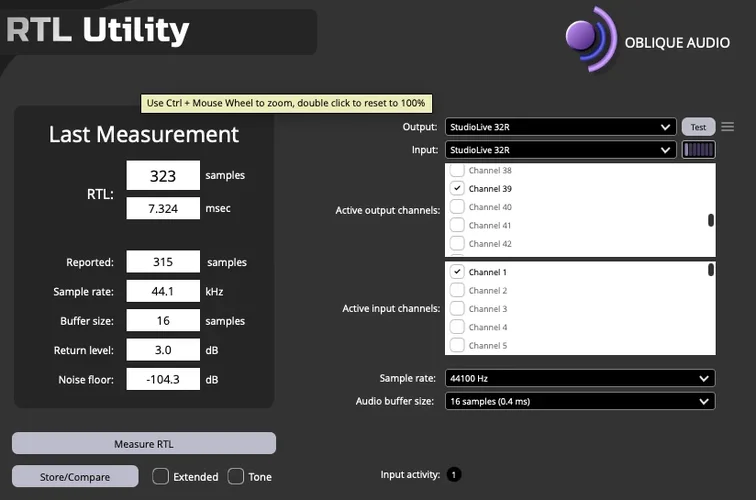Image resolution: width=756 pixels, height=500 pixels.
Task: Click the Input activity indicator 1
Action: [454, 474]
